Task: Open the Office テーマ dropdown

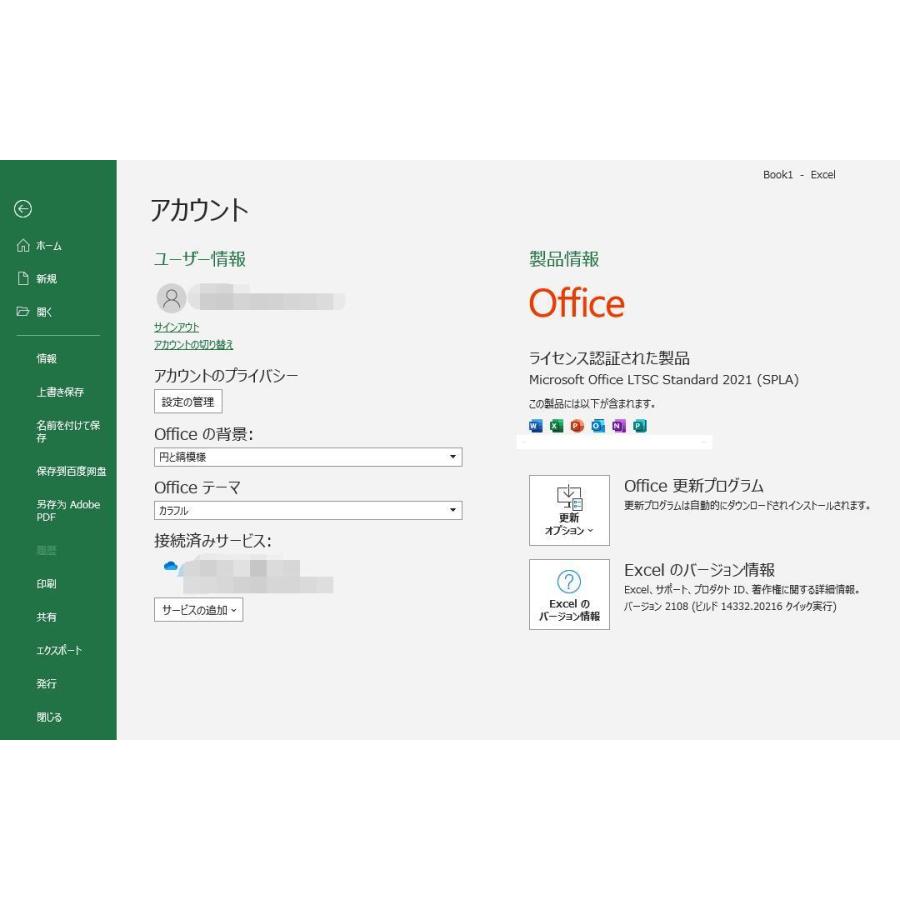Action: 308,510
